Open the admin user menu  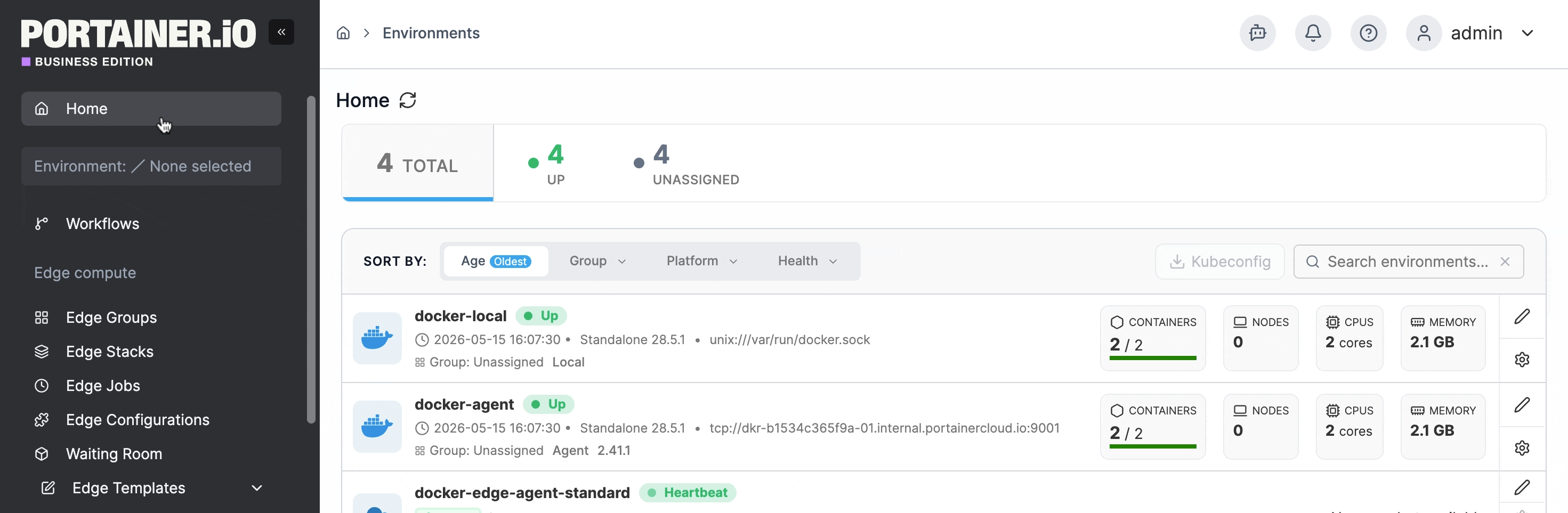click(x=1471, y=33)
